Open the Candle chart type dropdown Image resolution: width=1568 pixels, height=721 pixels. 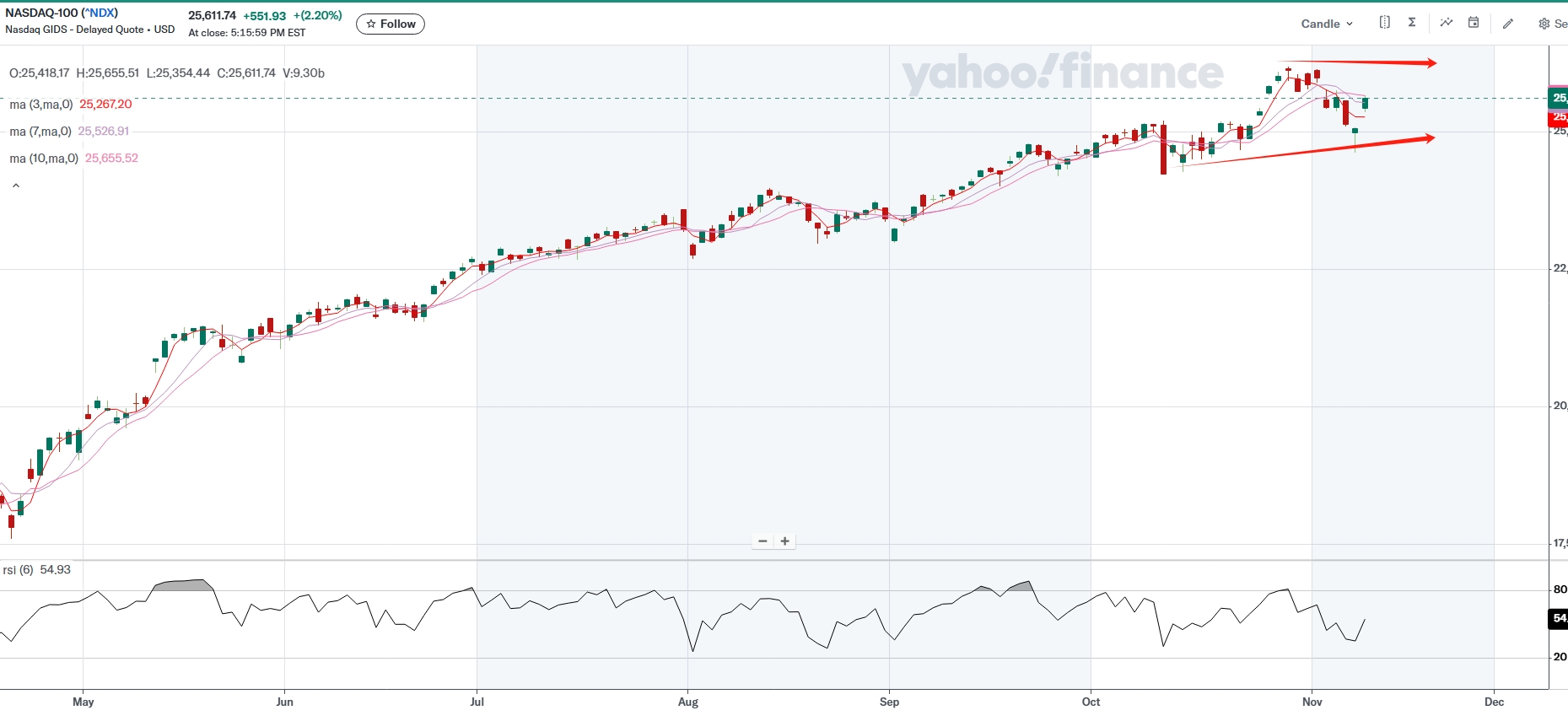(1327, 24)
